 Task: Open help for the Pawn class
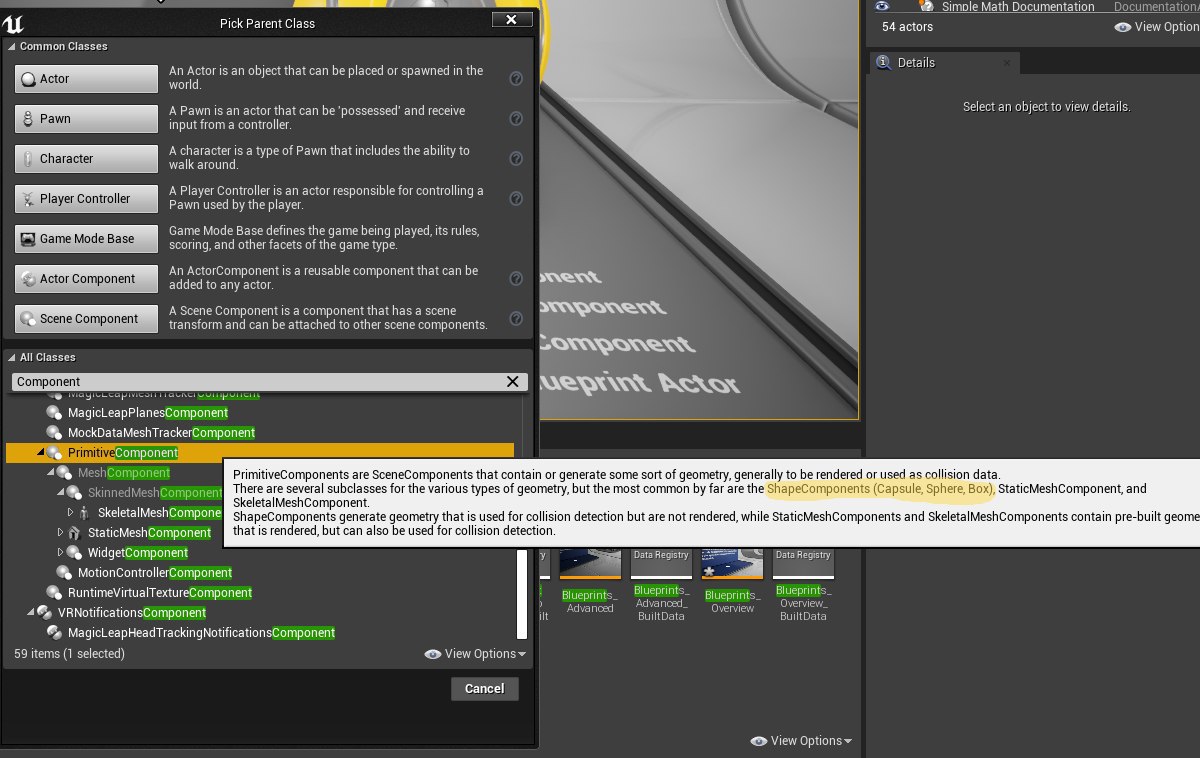(x=516, y=119)
